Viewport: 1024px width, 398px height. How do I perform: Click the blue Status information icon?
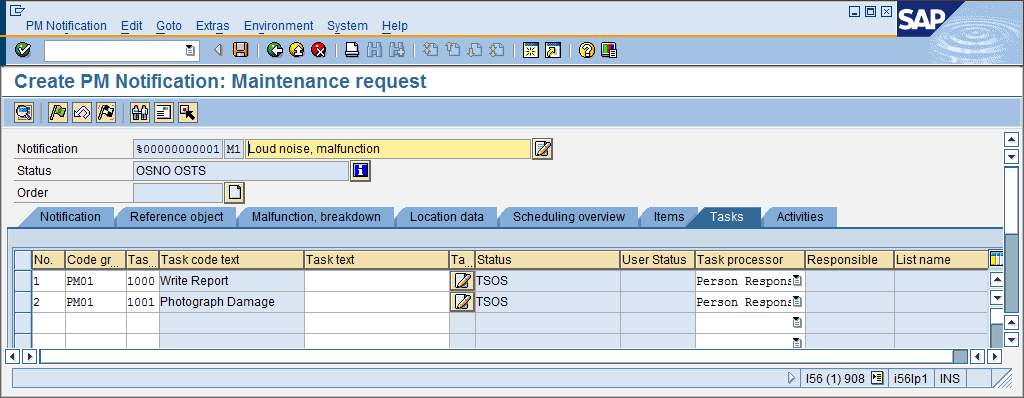pos(360,171)
